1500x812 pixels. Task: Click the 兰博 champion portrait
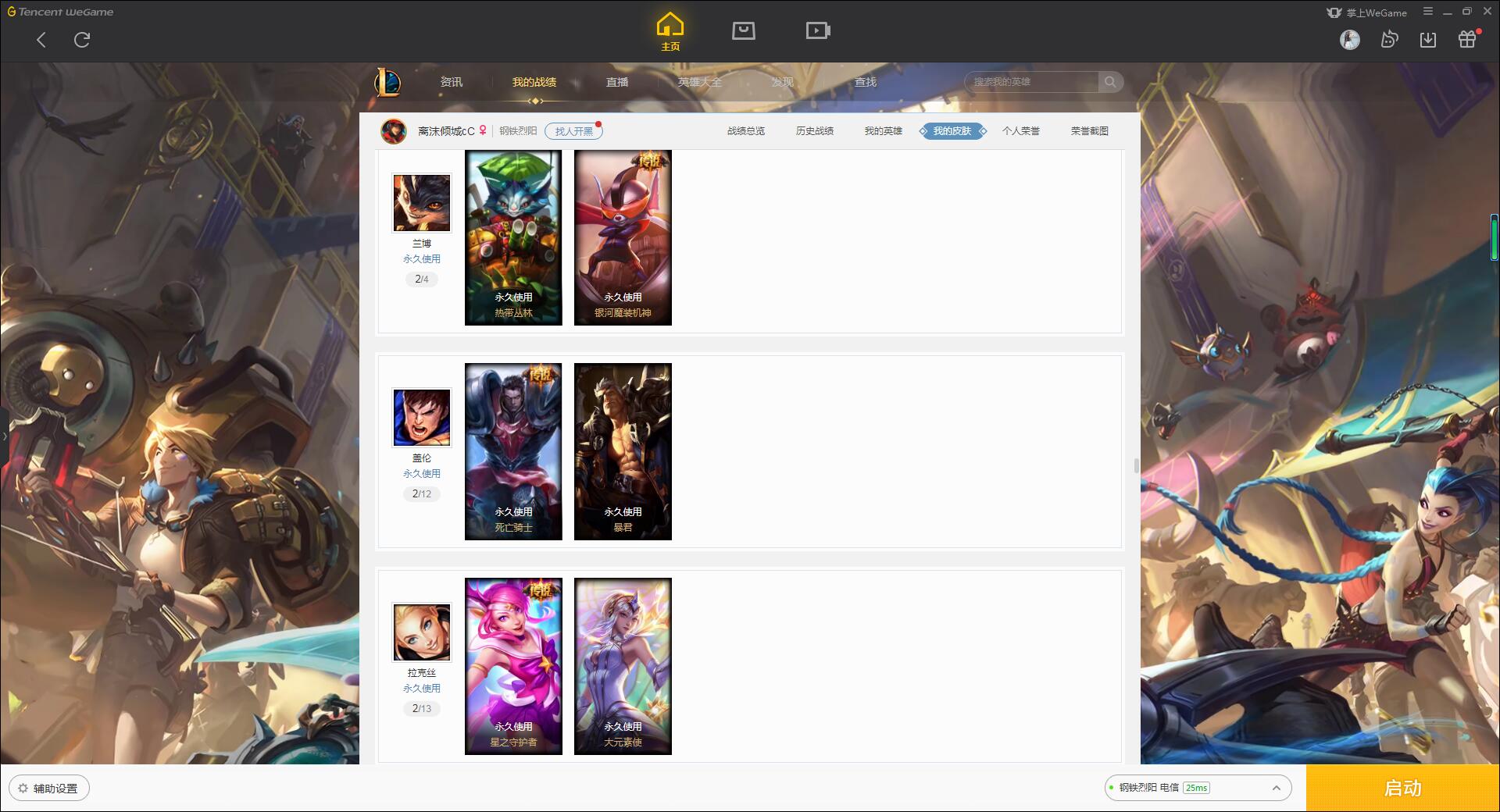[422, 203]
